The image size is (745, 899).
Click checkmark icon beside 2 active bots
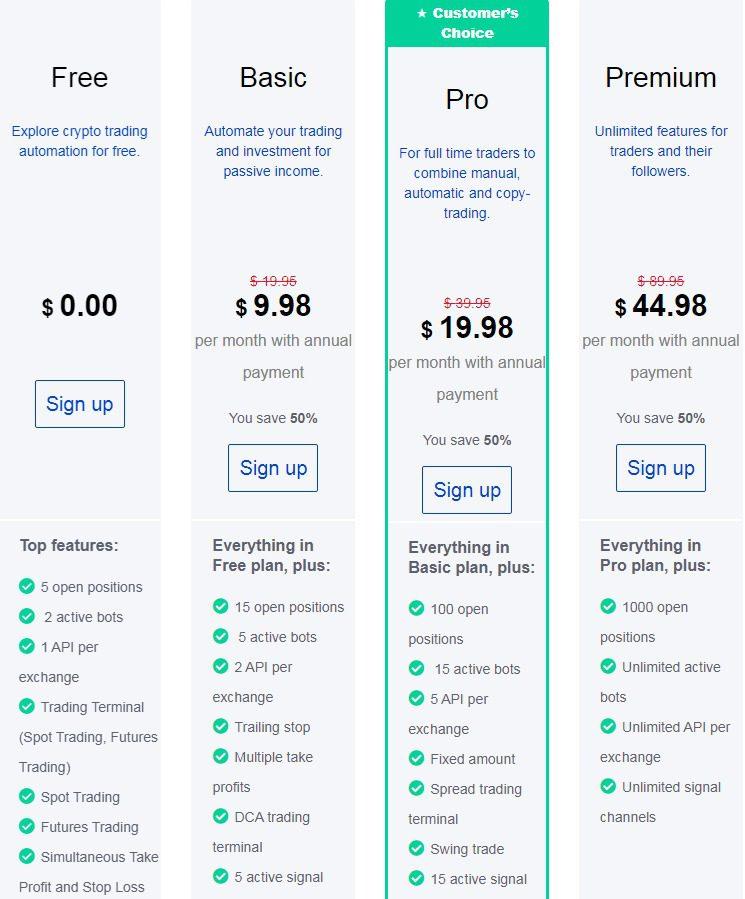pyautogui.click(x=27, y=616)
